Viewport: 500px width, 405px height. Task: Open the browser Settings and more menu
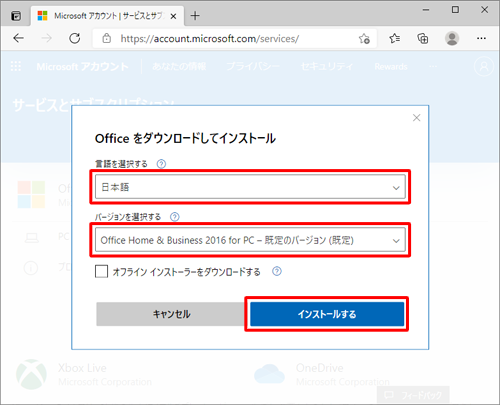481,39
